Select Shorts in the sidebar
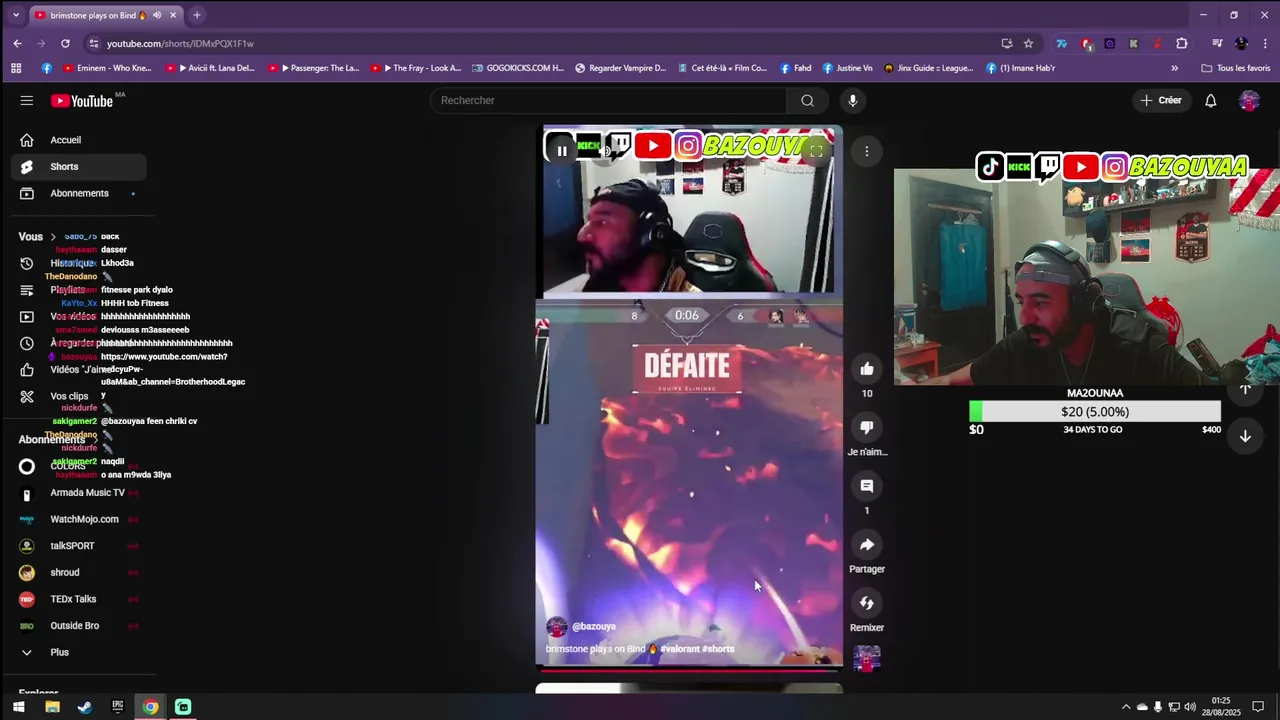 pos(79,167)
